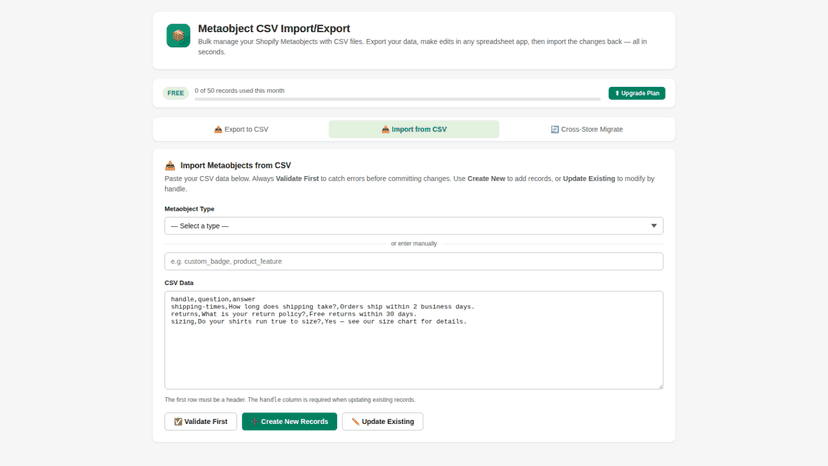Click '0 of 50 records used this month' text
828x466 pixels.
tap(239, 90)
